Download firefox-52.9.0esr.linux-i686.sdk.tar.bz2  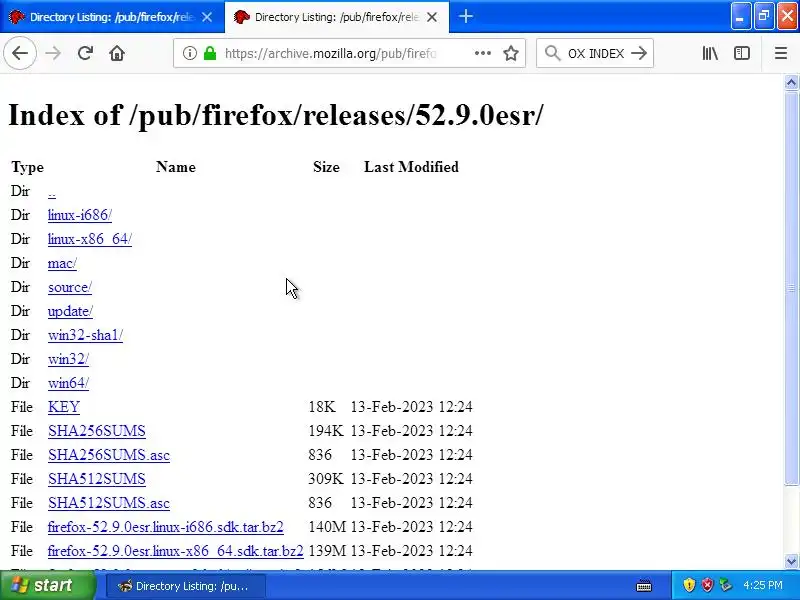tap(165, 527)
